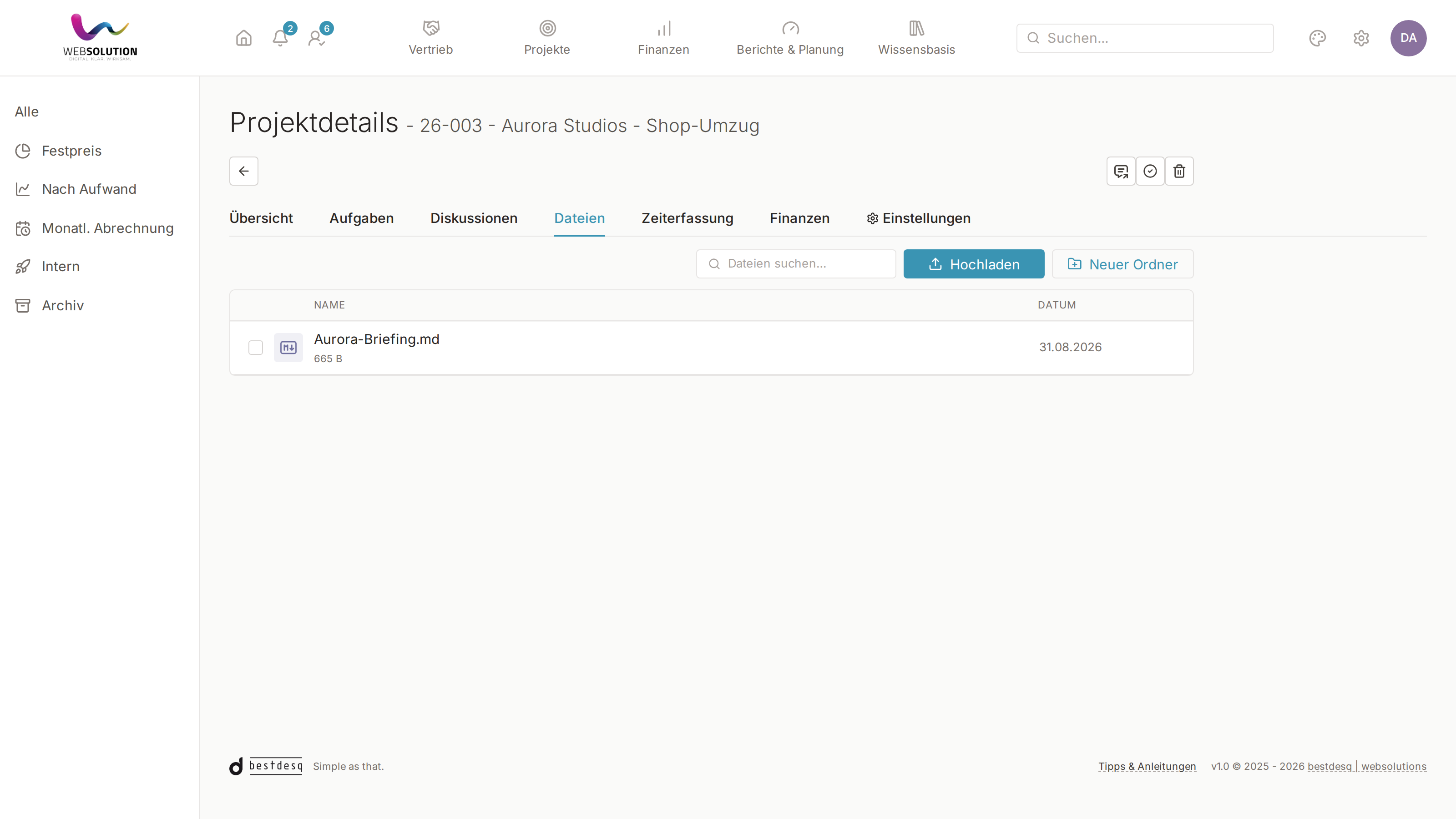
Task: Switch to the Übersicht tab
Action: 261,218
